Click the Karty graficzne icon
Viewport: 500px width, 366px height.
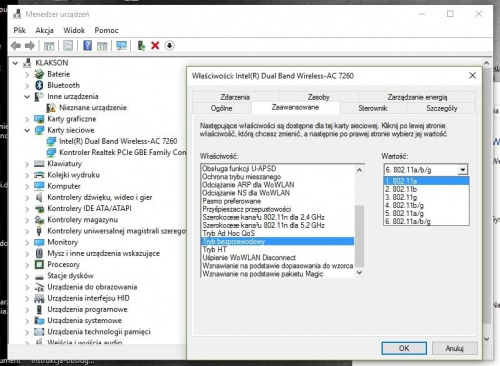(x=39, y=119)
